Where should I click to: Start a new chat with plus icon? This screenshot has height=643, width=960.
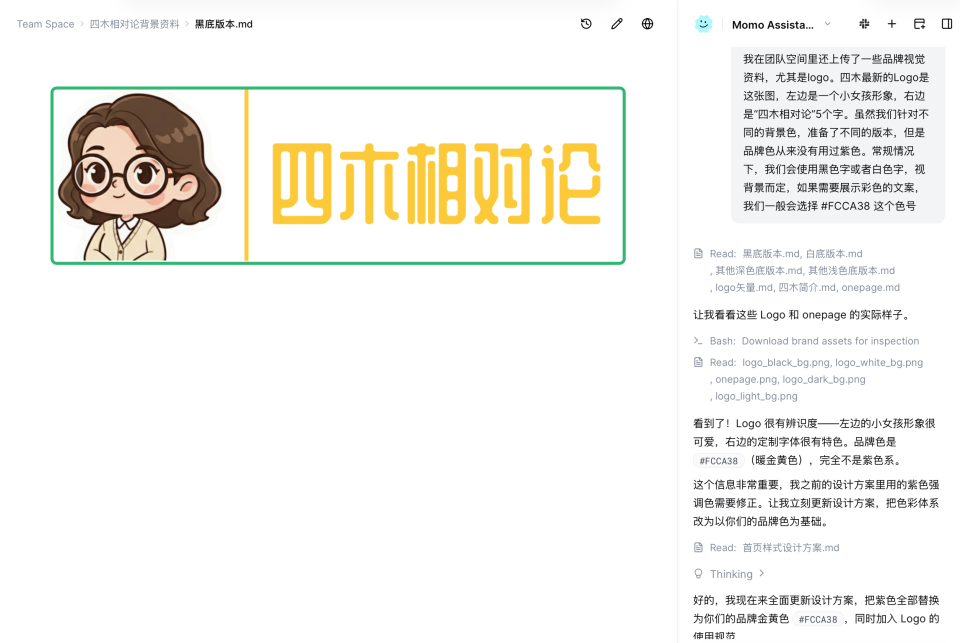[891, 24]
